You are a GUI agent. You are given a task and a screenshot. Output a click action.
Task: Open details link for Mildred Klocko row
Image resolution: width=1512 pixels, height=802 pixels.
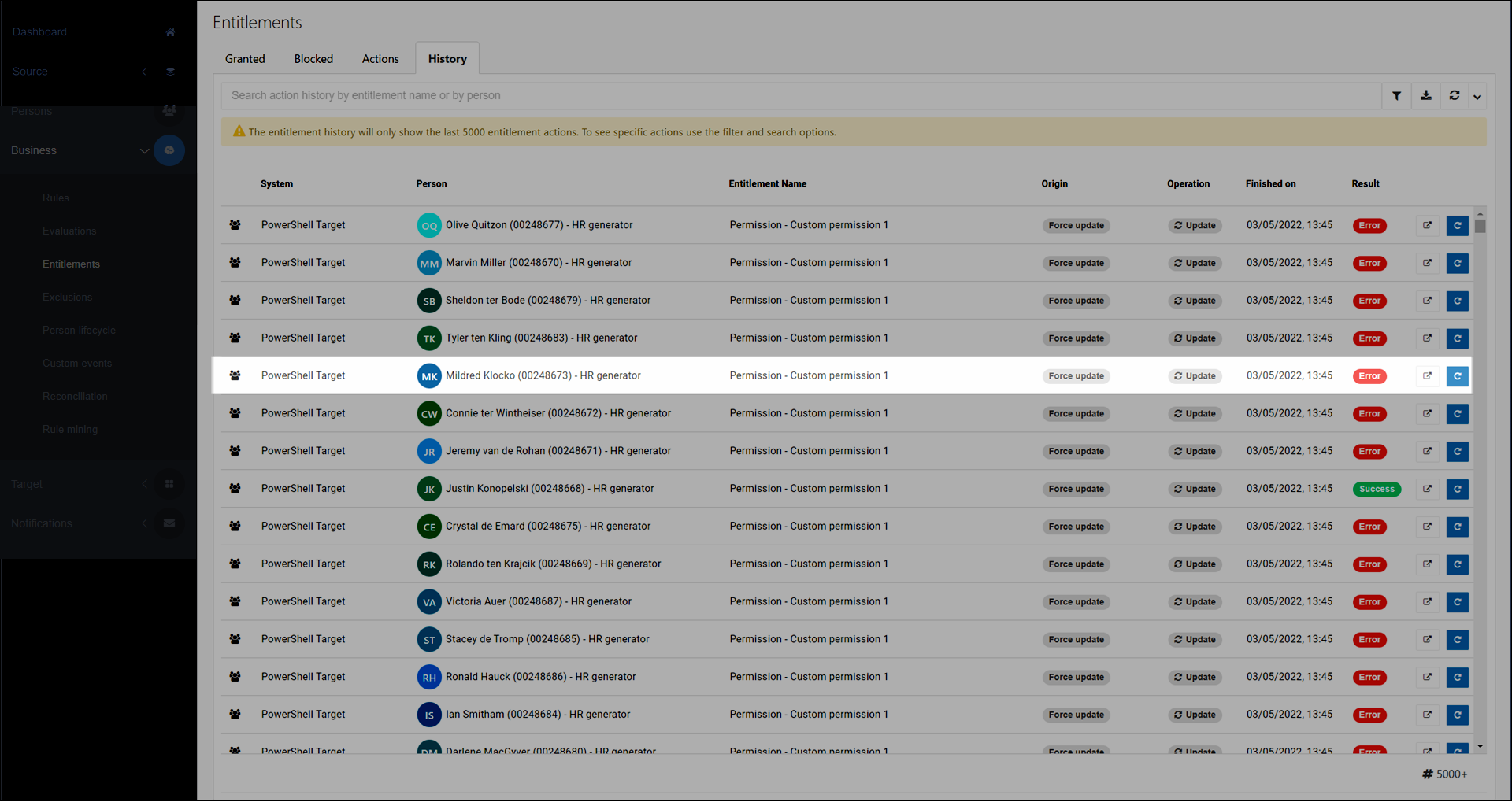[x=1427, y=376]
